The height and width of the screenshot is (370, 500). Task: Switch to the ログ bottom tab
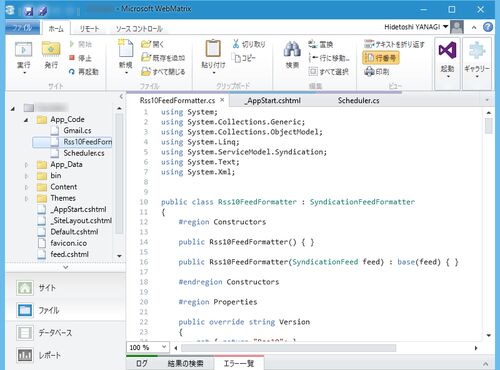(x=142, y=363)
